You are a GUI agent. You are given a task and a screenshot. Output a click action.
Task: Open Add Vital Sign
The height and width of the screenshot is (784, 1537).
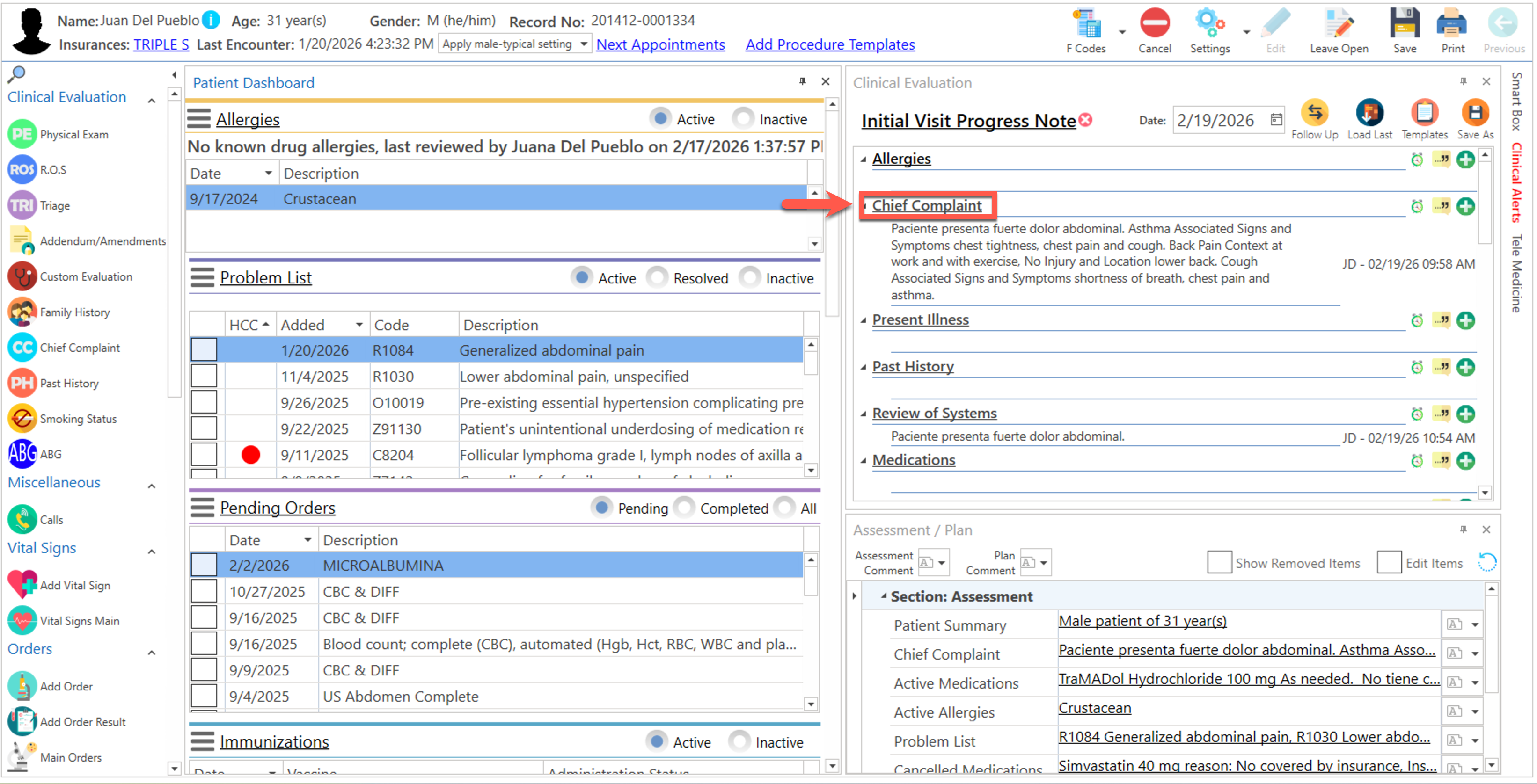(x=74, y=585)
